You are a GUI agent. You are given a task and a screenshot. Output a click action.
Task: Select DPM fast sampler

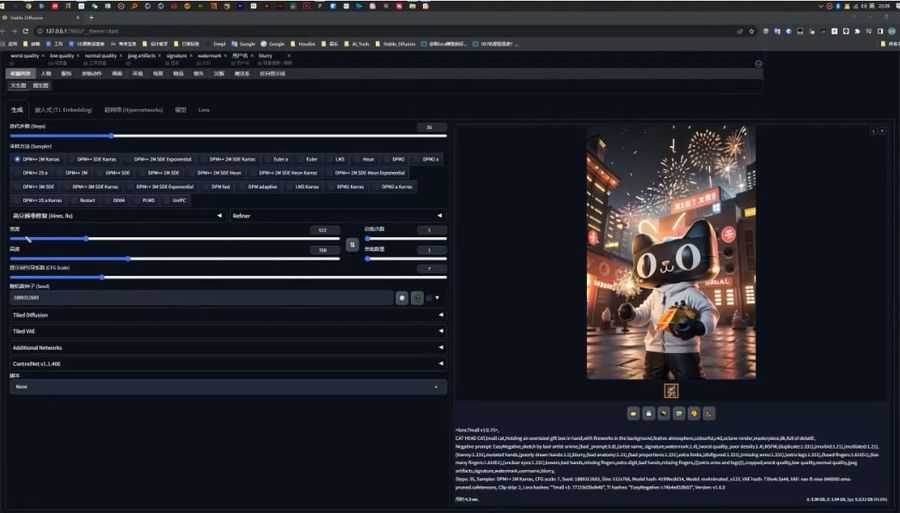pyautogui.click(x=220, y=186)
